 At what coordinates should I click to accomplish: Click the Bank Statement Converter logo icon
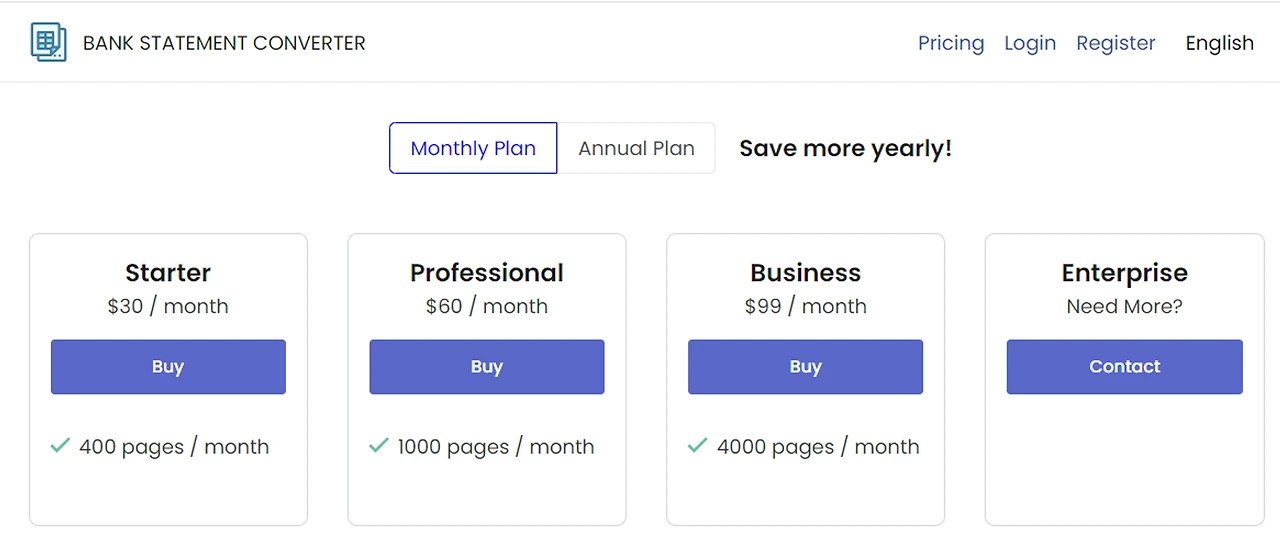click(48, 43)
